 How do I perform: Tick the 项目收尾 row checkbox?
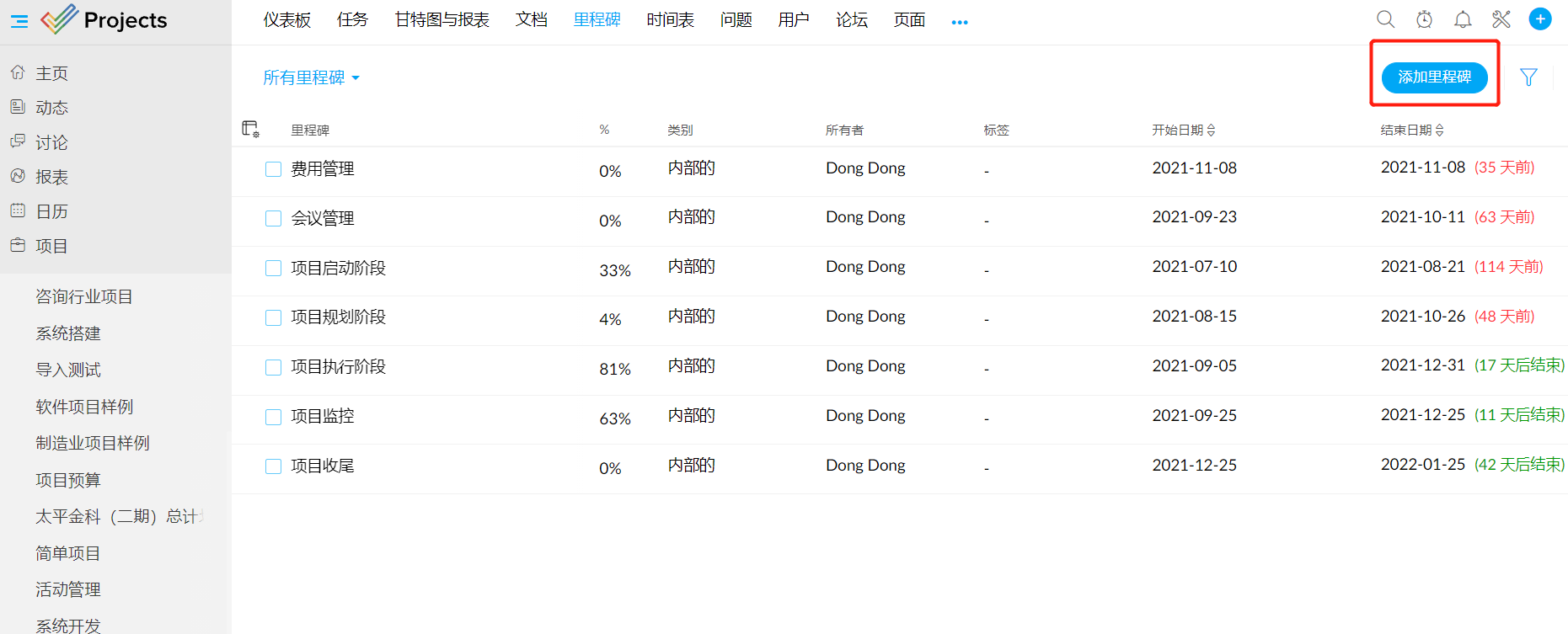pos(273,466)
